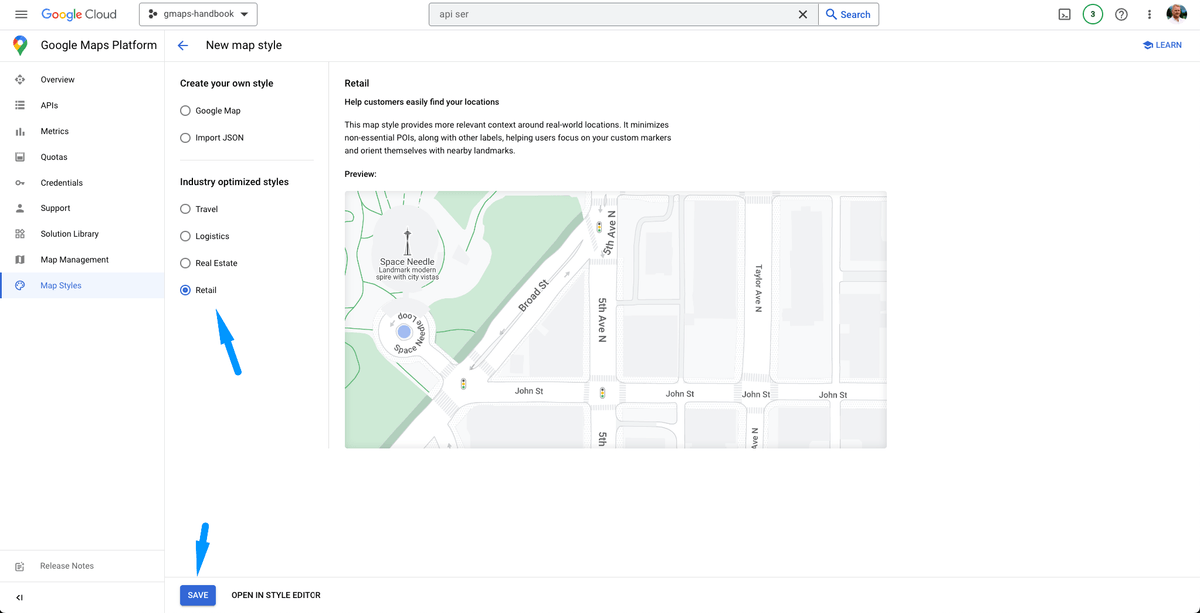Click the Space Needle marker on map
The height and width of the screenshot is (613, 1200).
[406, 242]
